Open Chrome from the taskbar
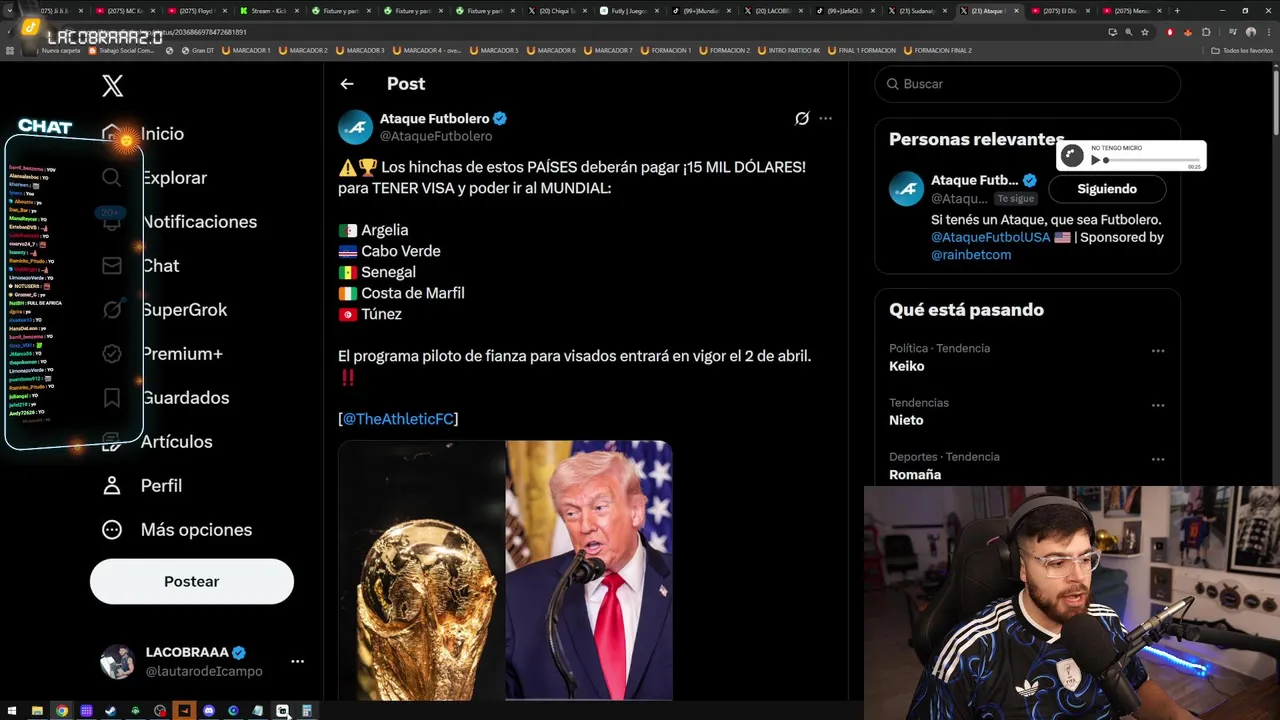 click(x=62, y=711)
